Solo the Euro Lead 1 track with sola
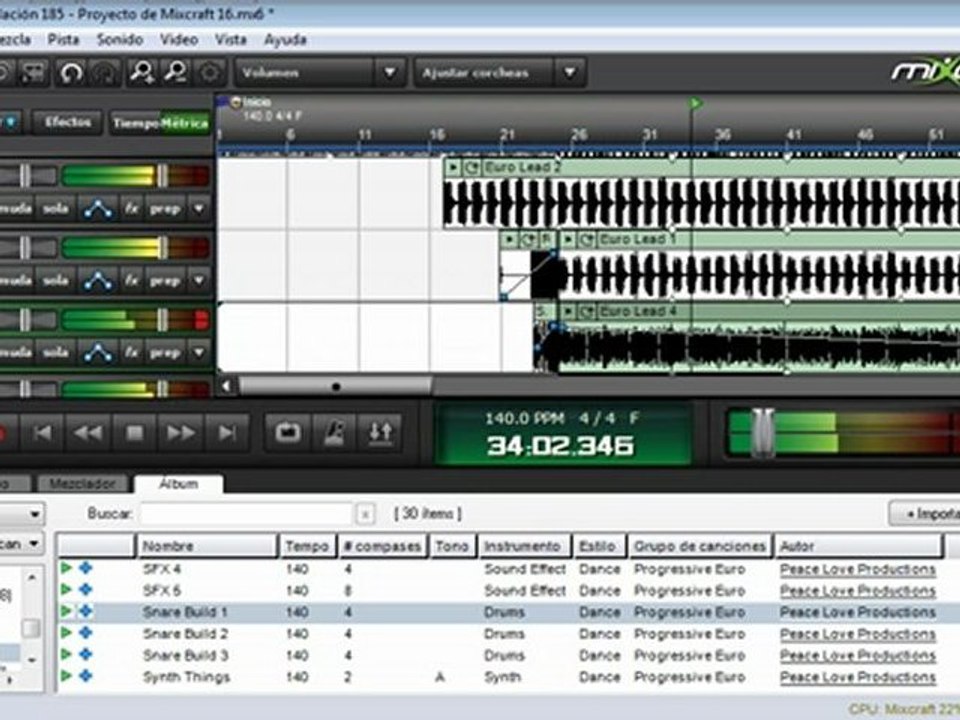 click(x=56, y=281)
